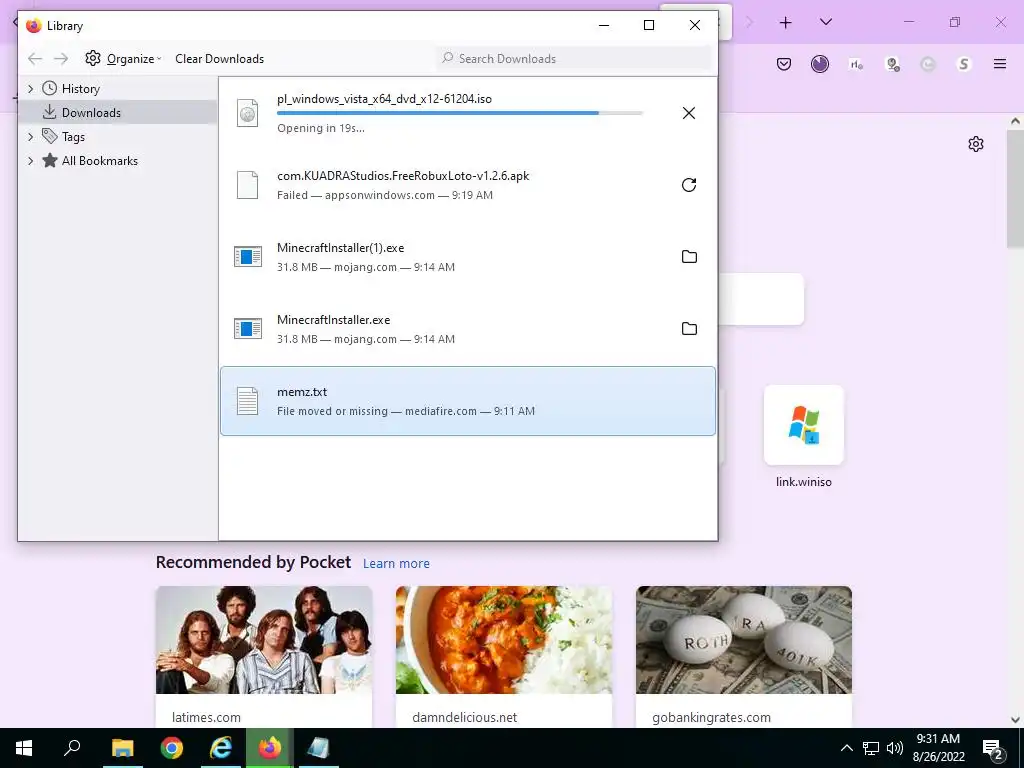The image size is (1024, 768).
Task: Open folder for MinecraftInstaller.exe download
Action: tap(689, 328)
